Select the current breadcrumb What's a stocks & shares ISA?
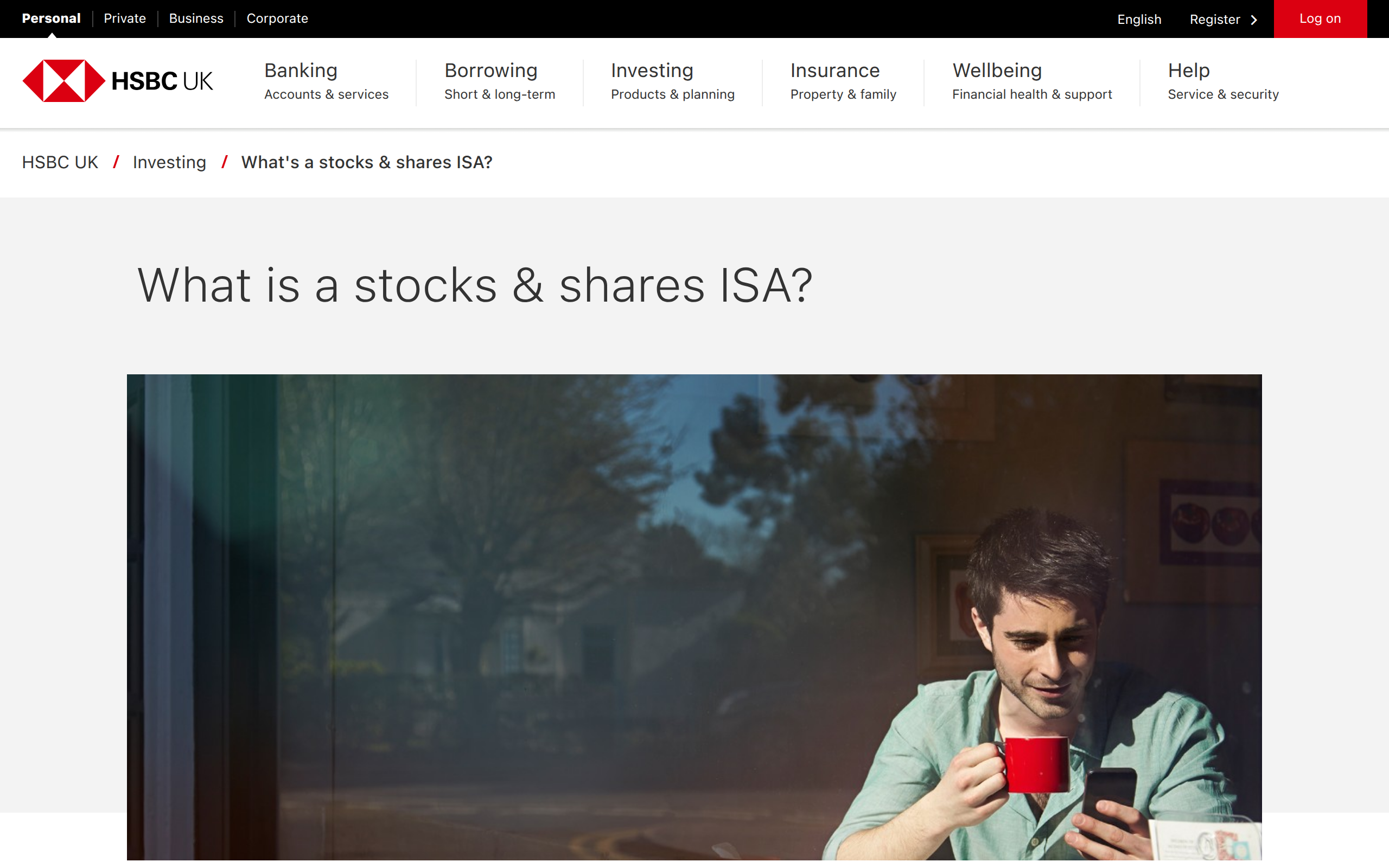The width and height of the screenshot is (1389, 868). [x=366, y=162]
